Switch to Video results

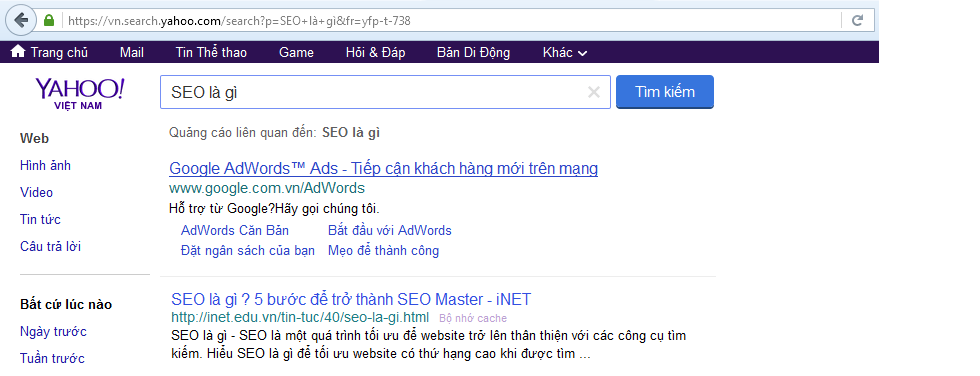[36, 192]
